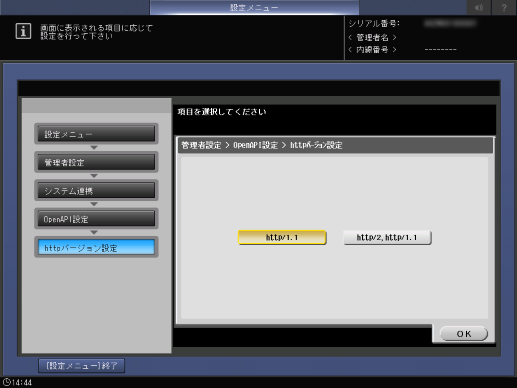
Task: Confirm with the OK button
Action: point(464,334)
